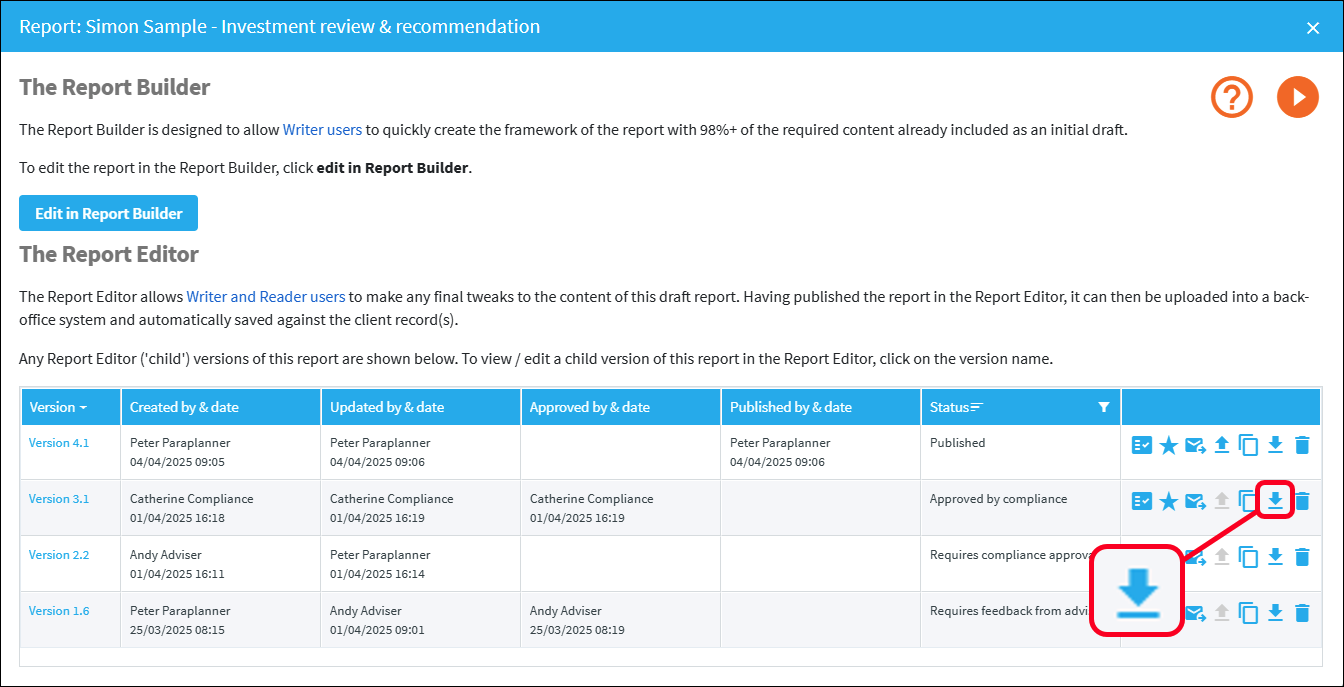The image size is (1344, 687).
Task: Delete Version 2.2 using the trash icon
Action: [x=1302, y=557]
